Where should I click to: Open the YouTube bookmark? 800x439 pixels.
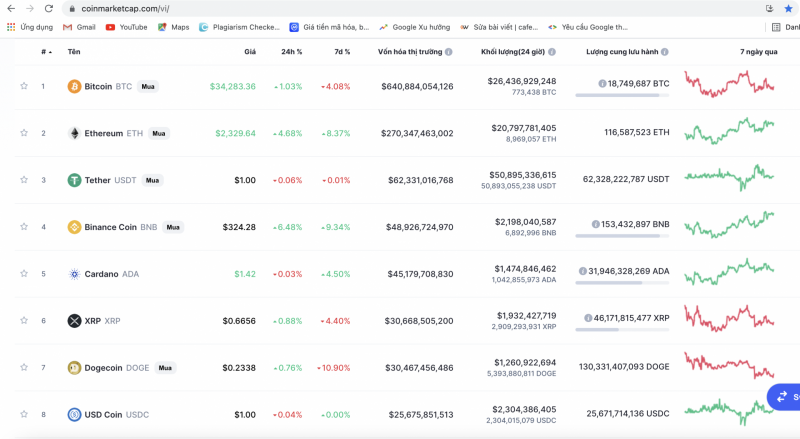(x=127, y=27)
